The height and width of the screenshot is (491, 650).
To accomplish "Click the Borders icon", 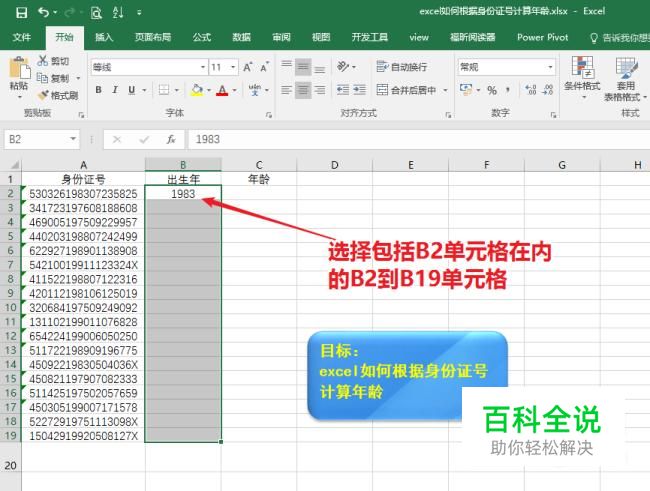I will (x=164, y=90).
